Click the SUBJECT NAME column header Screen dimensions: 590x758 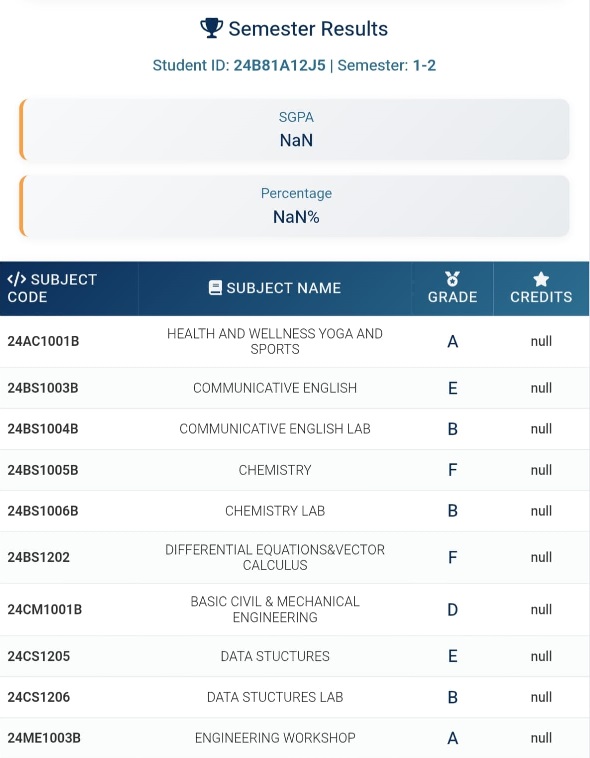[275, 288]
